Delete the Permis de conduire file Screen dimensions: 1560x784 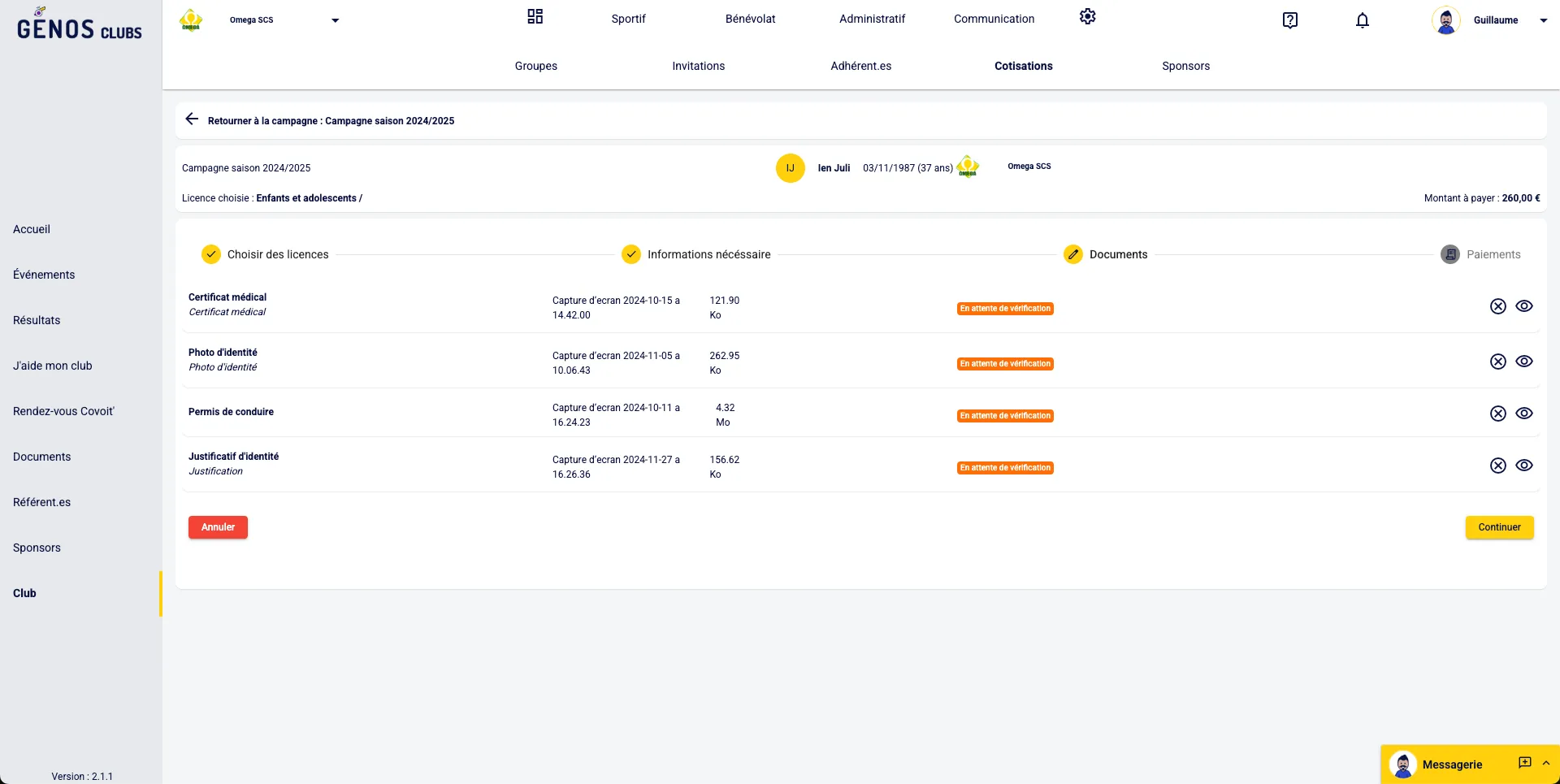tap(1497, 414)
